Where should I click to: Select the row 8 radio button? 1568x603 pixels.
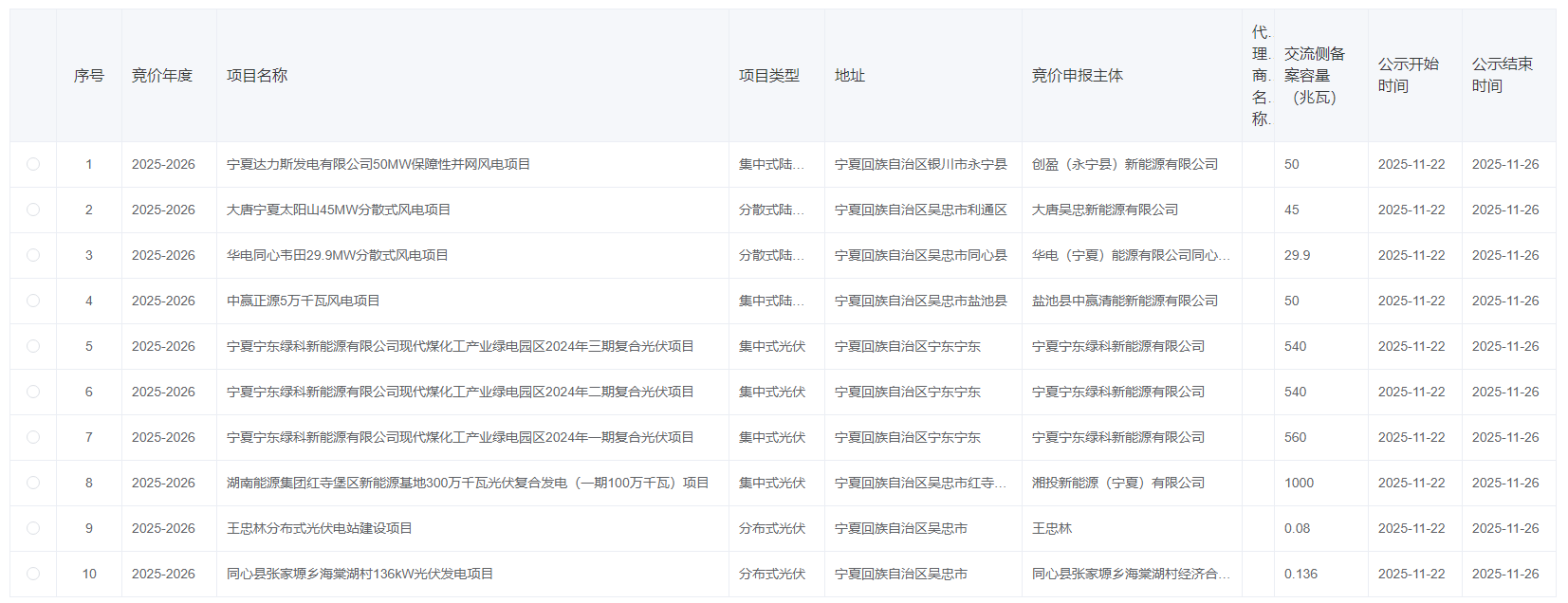pyautogui.click(x=33, y=483)
